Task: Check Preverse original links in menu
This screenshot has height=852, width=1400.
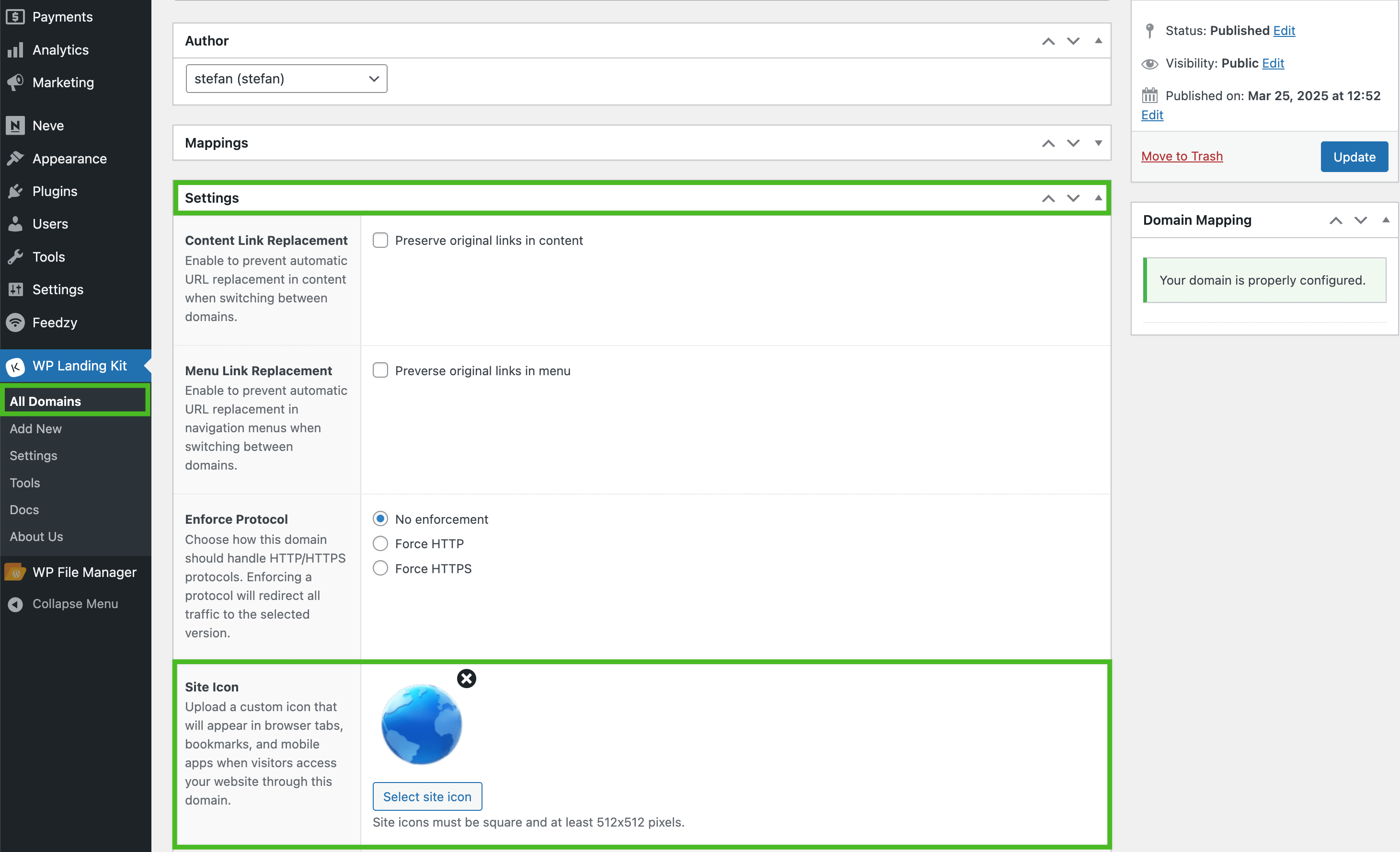Action: click(380, 370)
